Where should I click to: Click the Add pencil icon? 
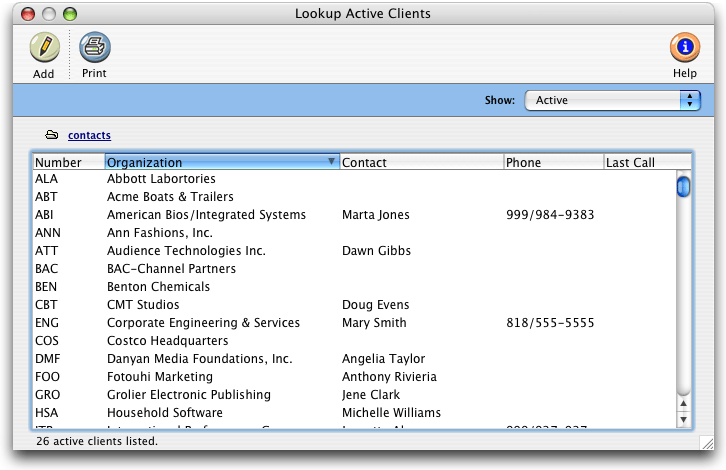[45, 47]
